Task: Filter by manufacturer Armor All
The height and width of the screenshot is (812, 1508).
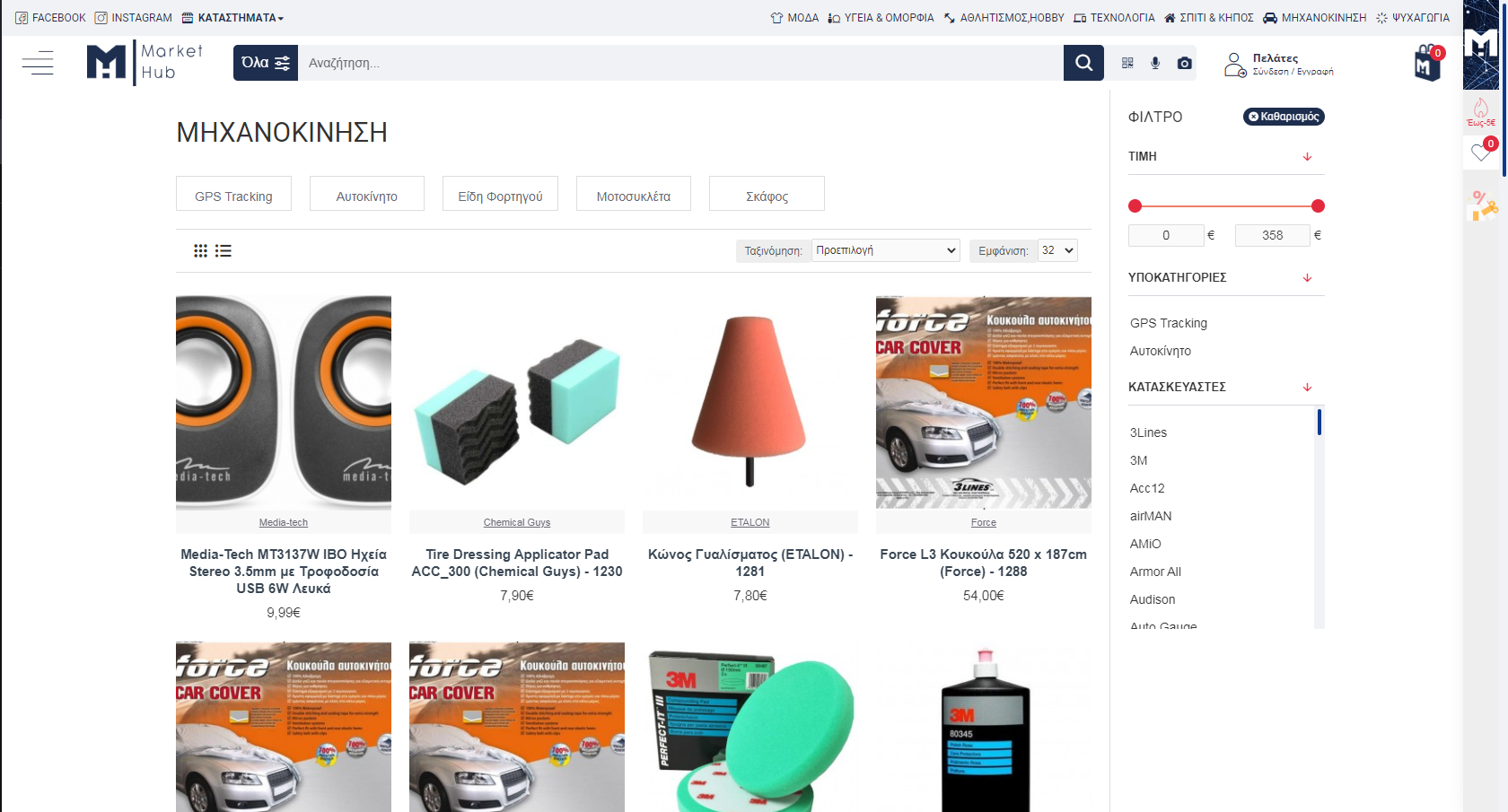Action: pos(1155,572)
